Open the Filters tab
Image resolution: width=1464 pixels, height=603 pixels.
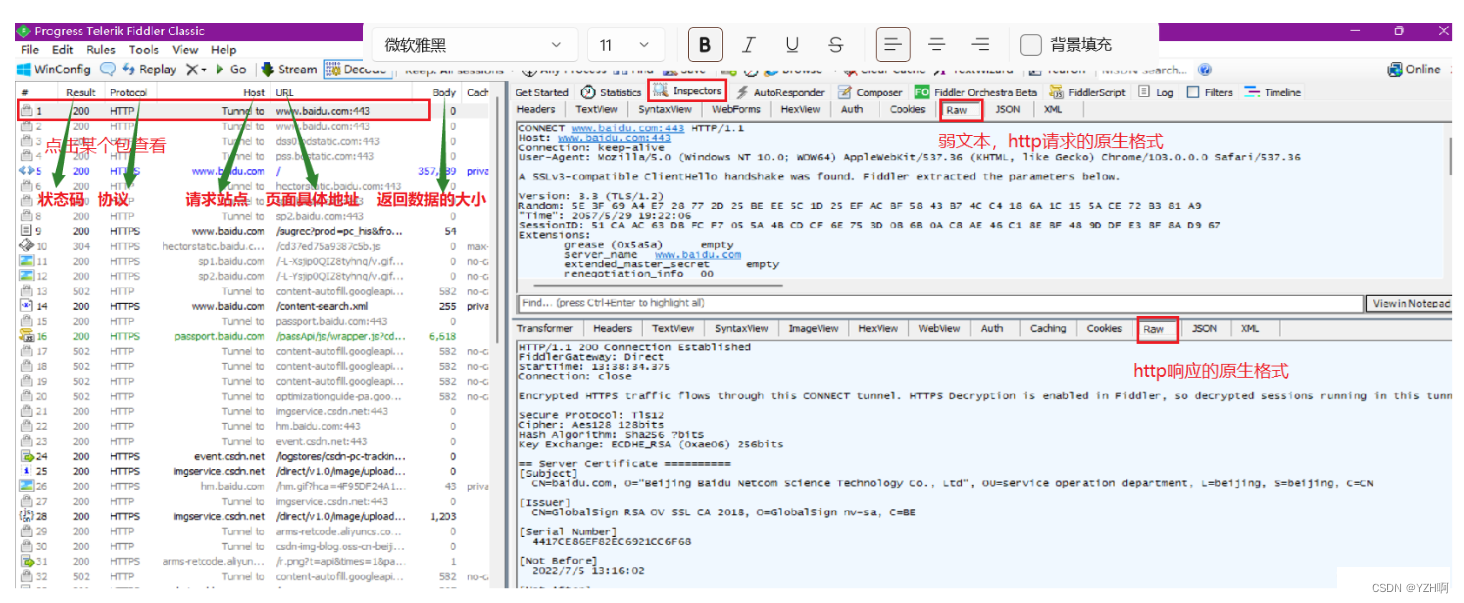1210,92
